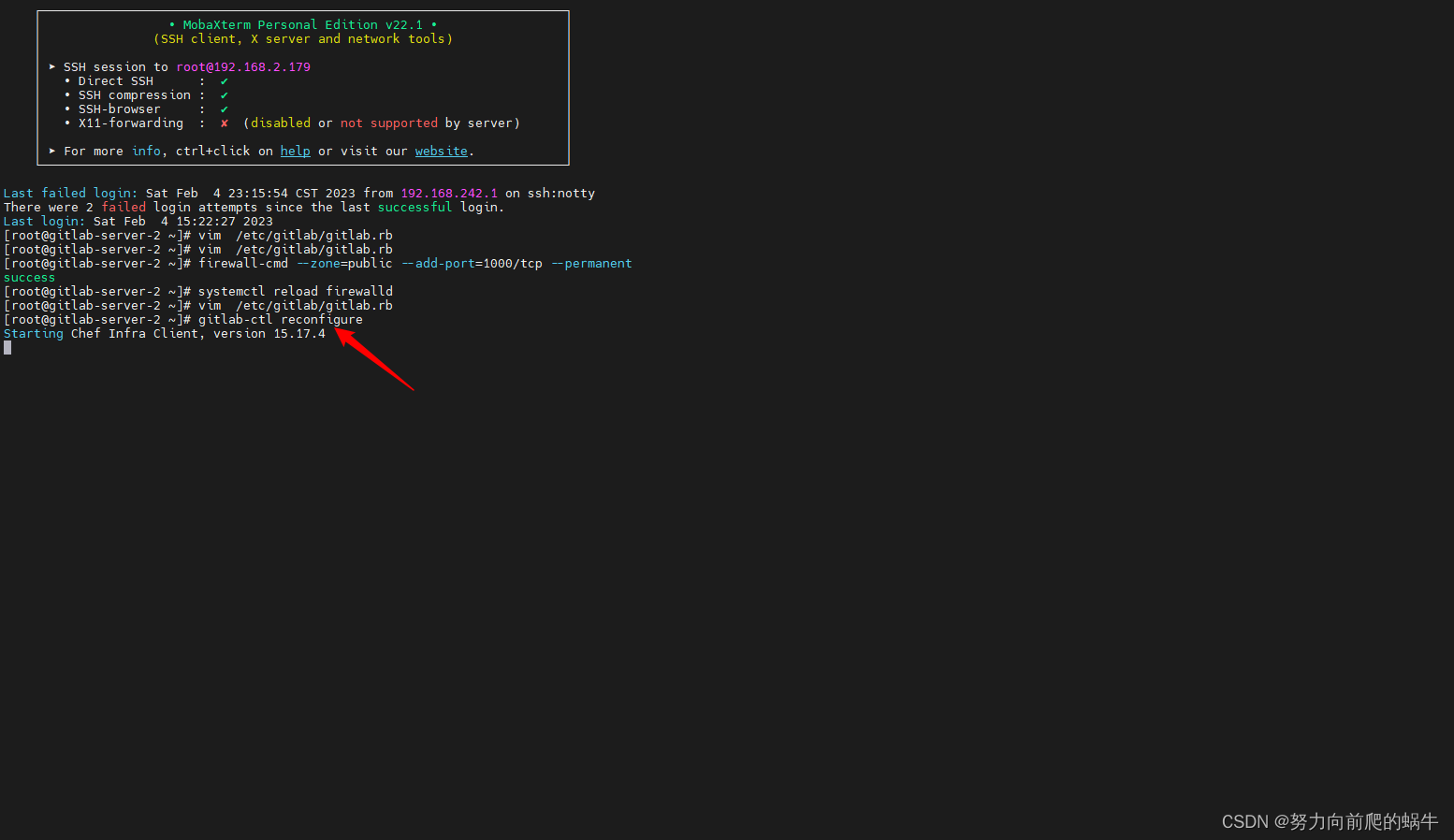Screen dimensions: 1454x840
Task: Click the 'gitlab-ctl reconfigure' command
Action: click(x=281, y=319)
